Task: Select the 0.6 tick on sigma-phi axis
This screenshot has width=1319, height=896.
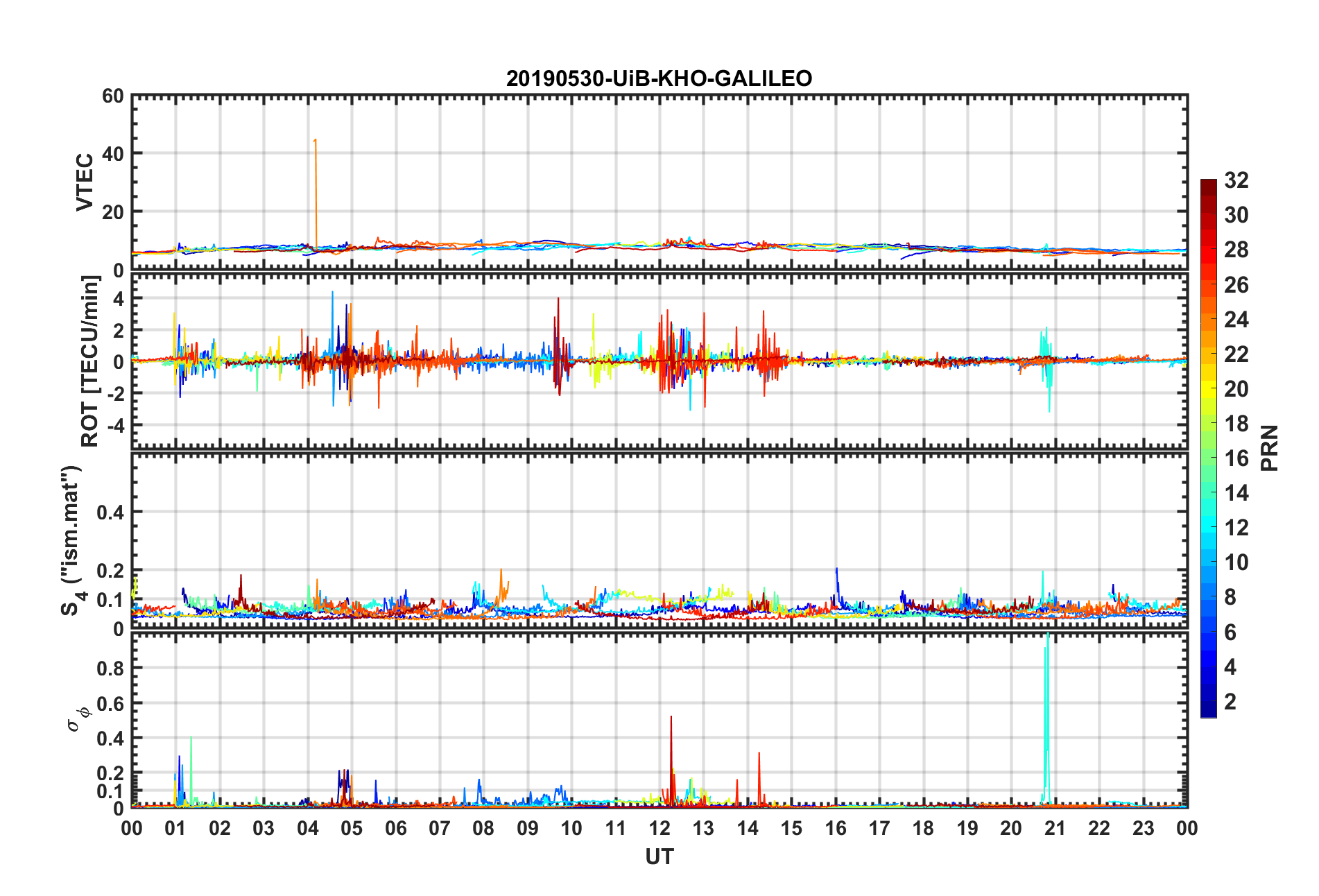Action: [110, 703]
